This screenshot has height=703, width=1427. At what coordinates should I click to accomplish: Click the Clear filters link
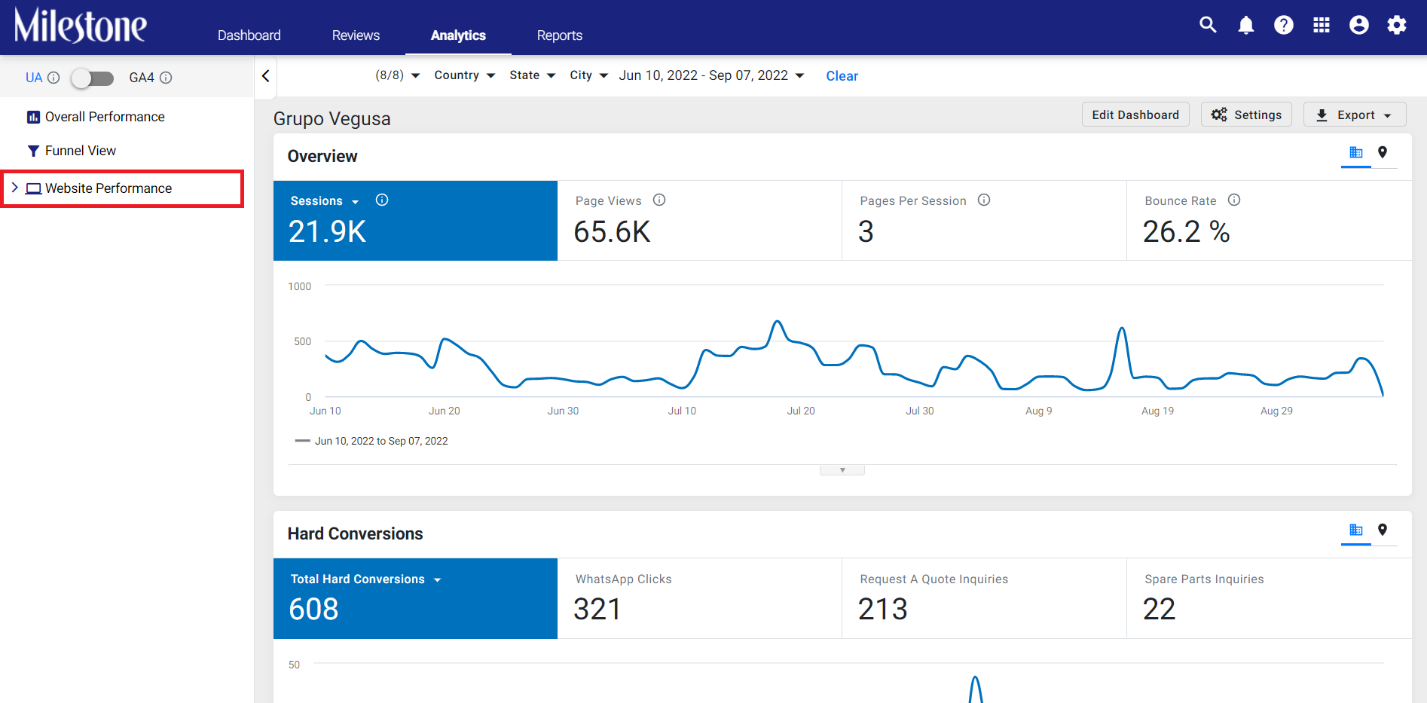(842, 76)
